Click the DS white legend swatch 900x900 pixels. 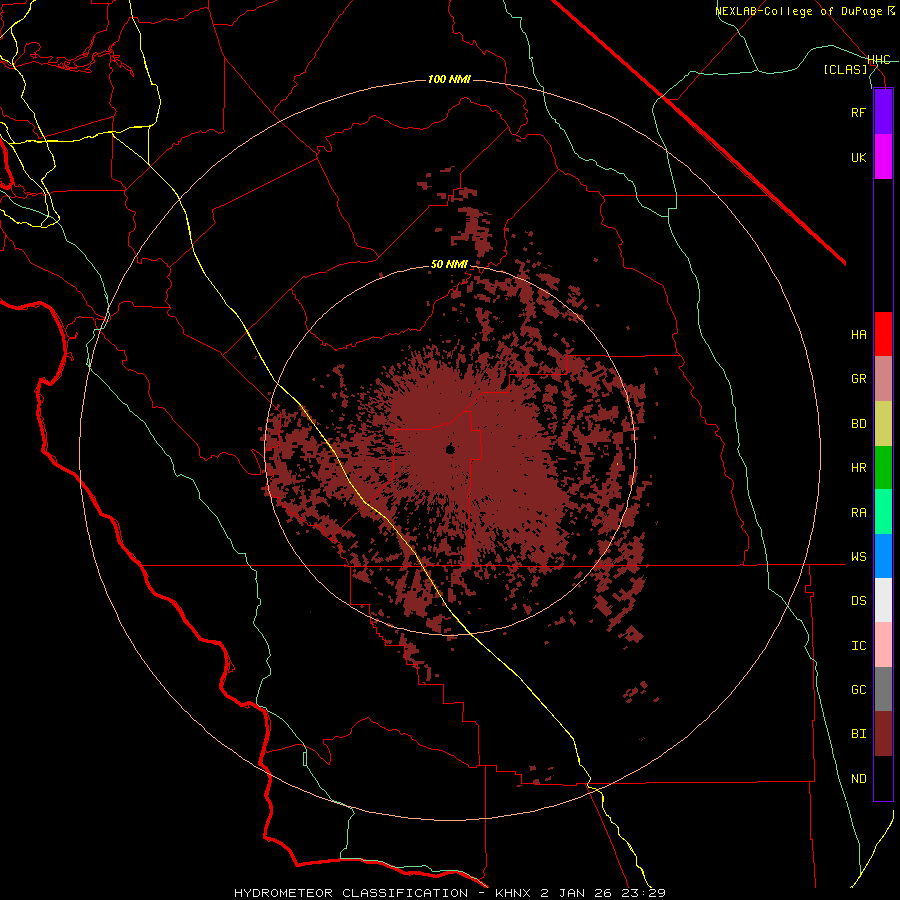[x=883, y=600]
